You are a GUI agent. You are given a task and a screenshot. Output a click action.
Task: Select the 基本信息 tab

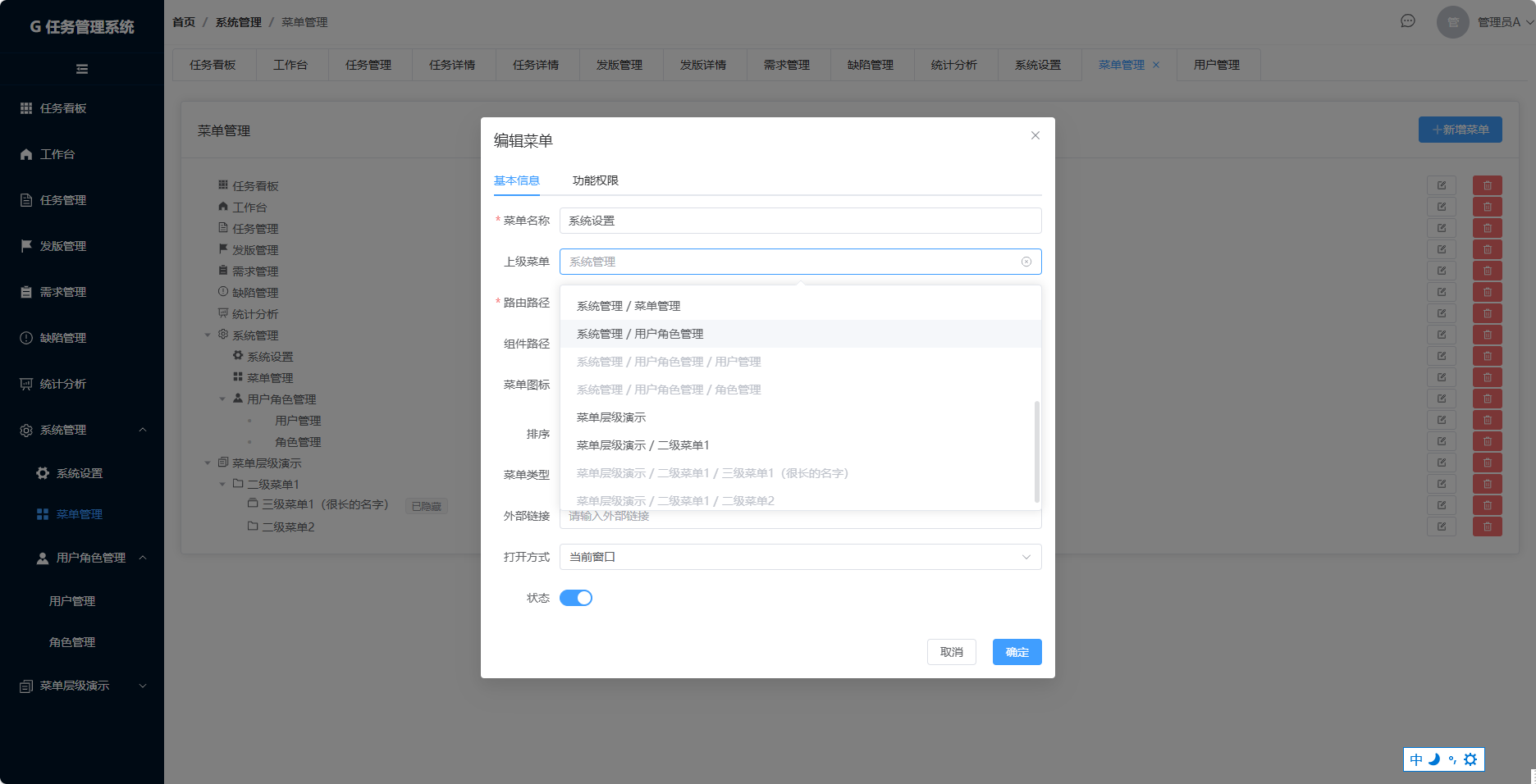click(517, 180)
